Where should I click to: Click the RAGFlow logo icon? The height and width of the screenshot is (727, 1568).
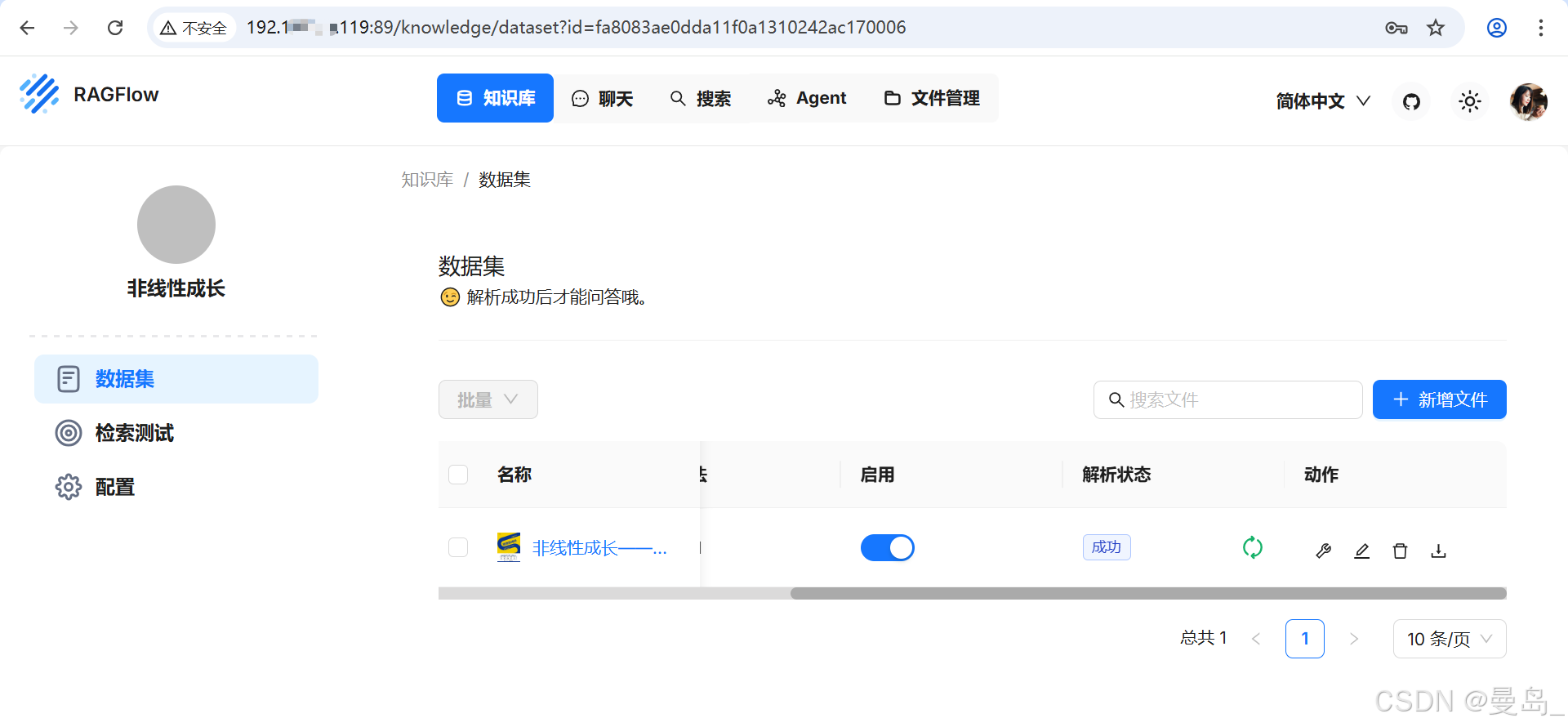[39, 93]
